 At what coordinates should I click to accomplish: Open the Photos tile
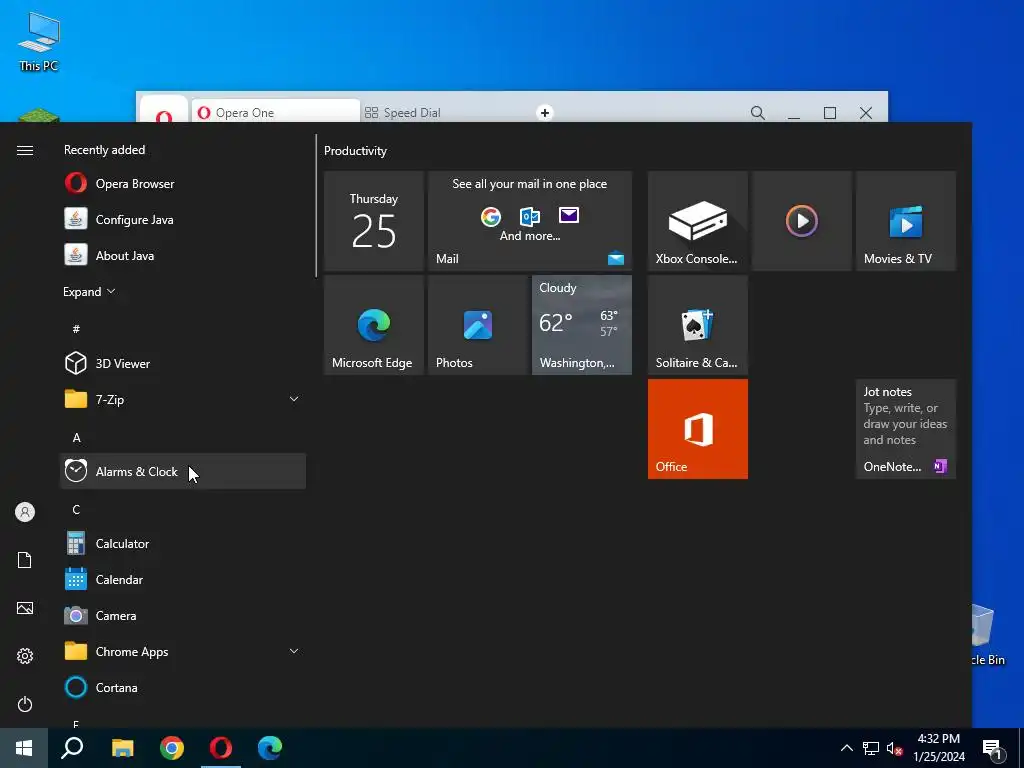(x=477, y=325)
